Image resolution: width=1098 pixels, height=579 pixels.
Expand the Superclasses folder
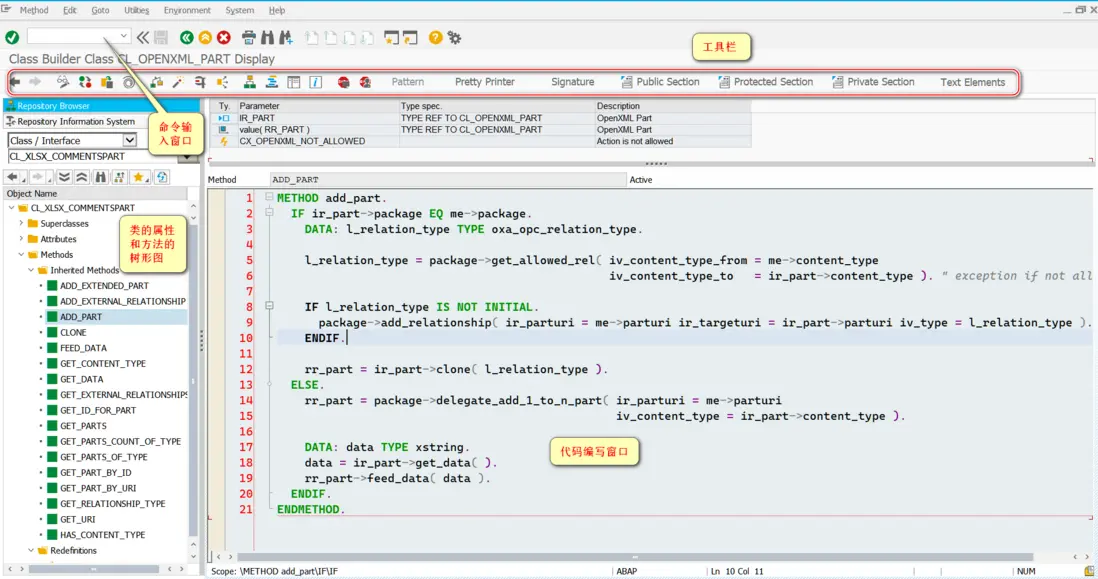tap(21, 224)
